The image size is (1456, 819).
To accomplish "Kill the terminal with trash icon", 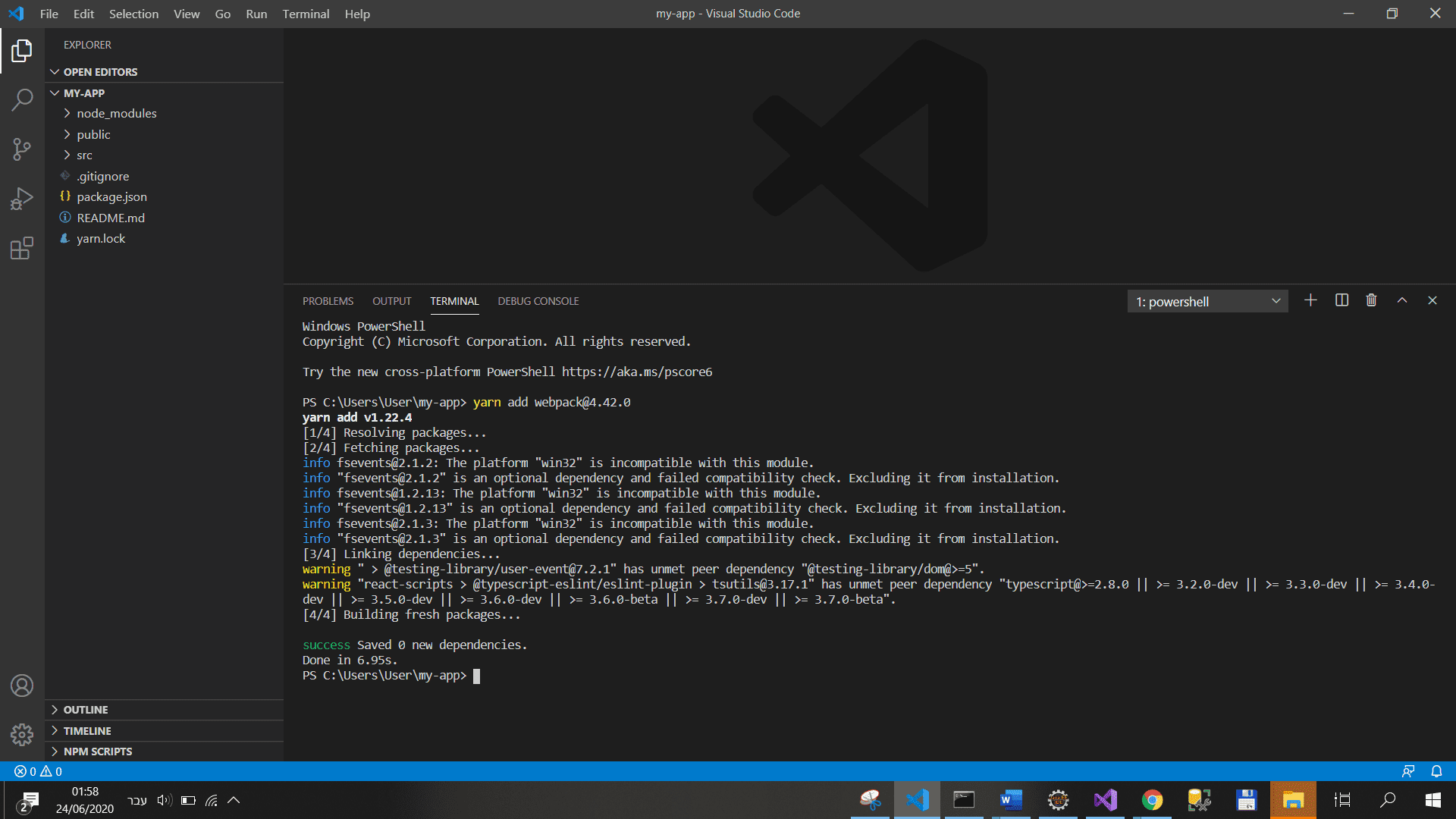I will 1371,300.
